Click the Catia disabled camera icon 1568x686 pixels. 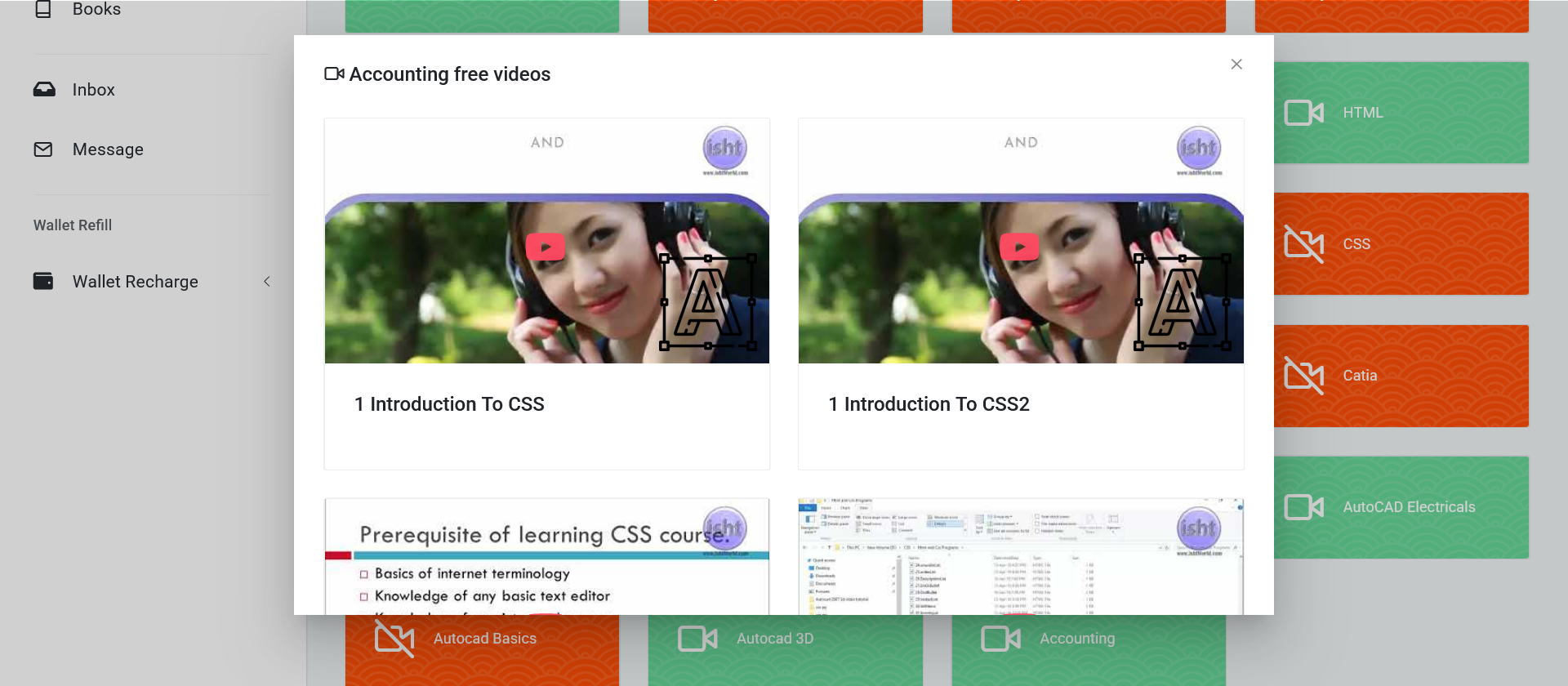(x=1303, y=376)
